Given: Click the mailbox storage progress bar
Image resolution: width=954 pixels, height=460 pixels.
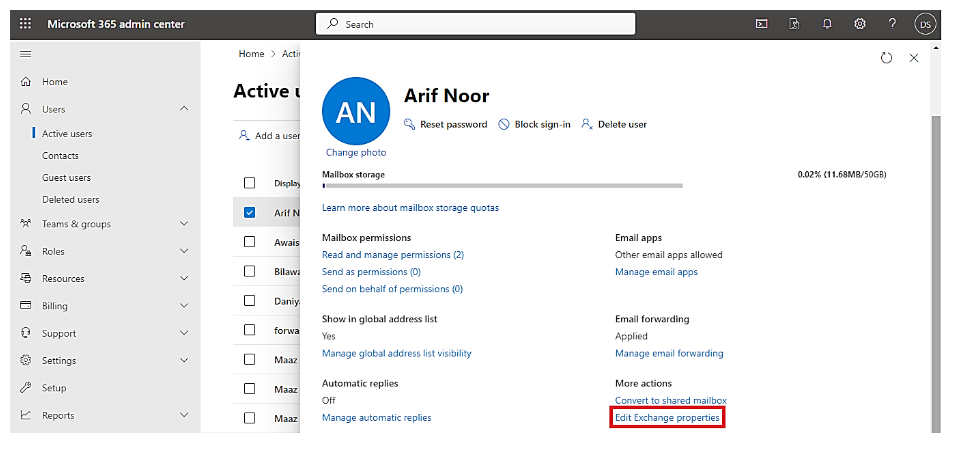Looking at the screenshot, I should click(502, 186).
